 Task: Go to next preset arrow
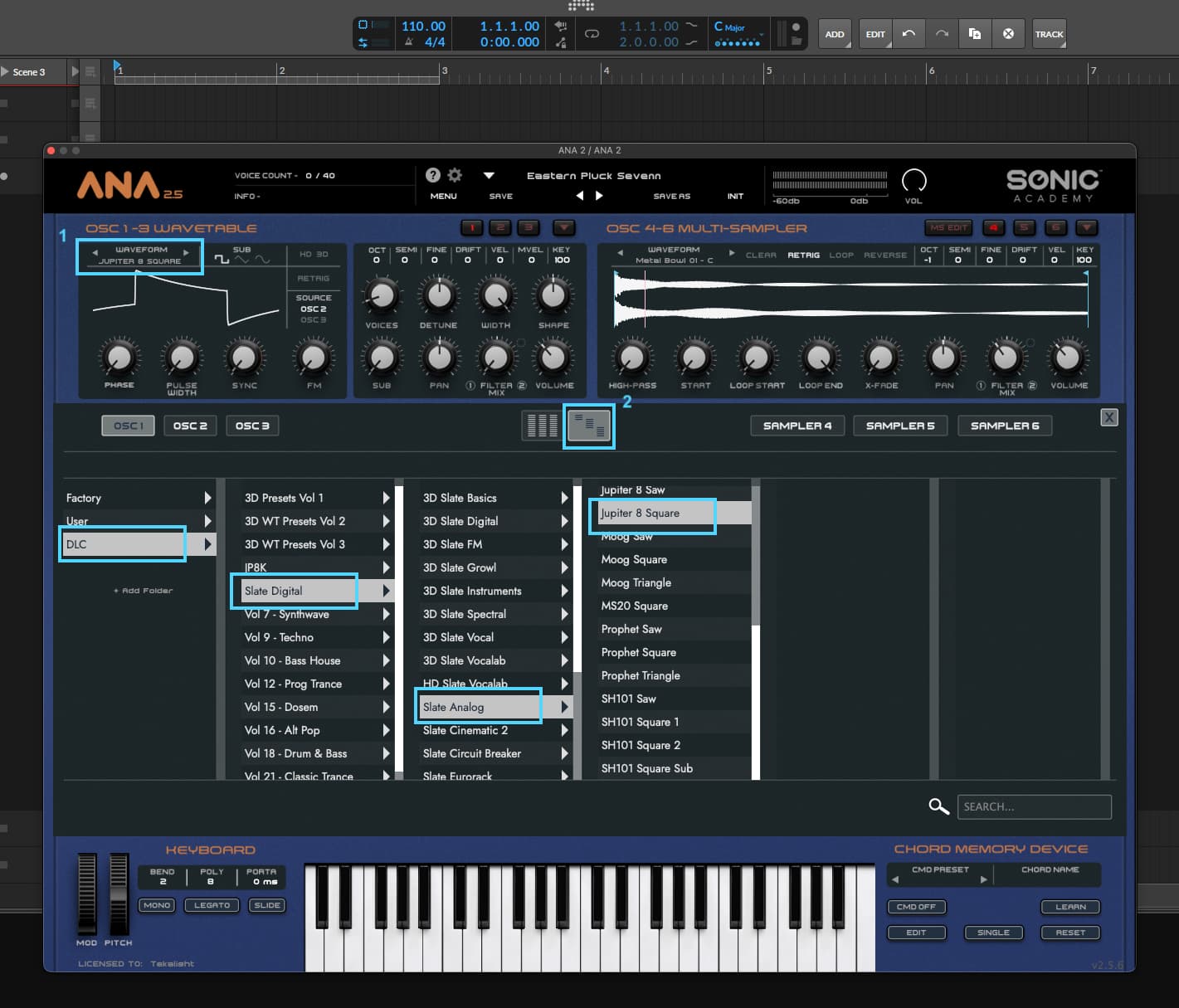599,196
